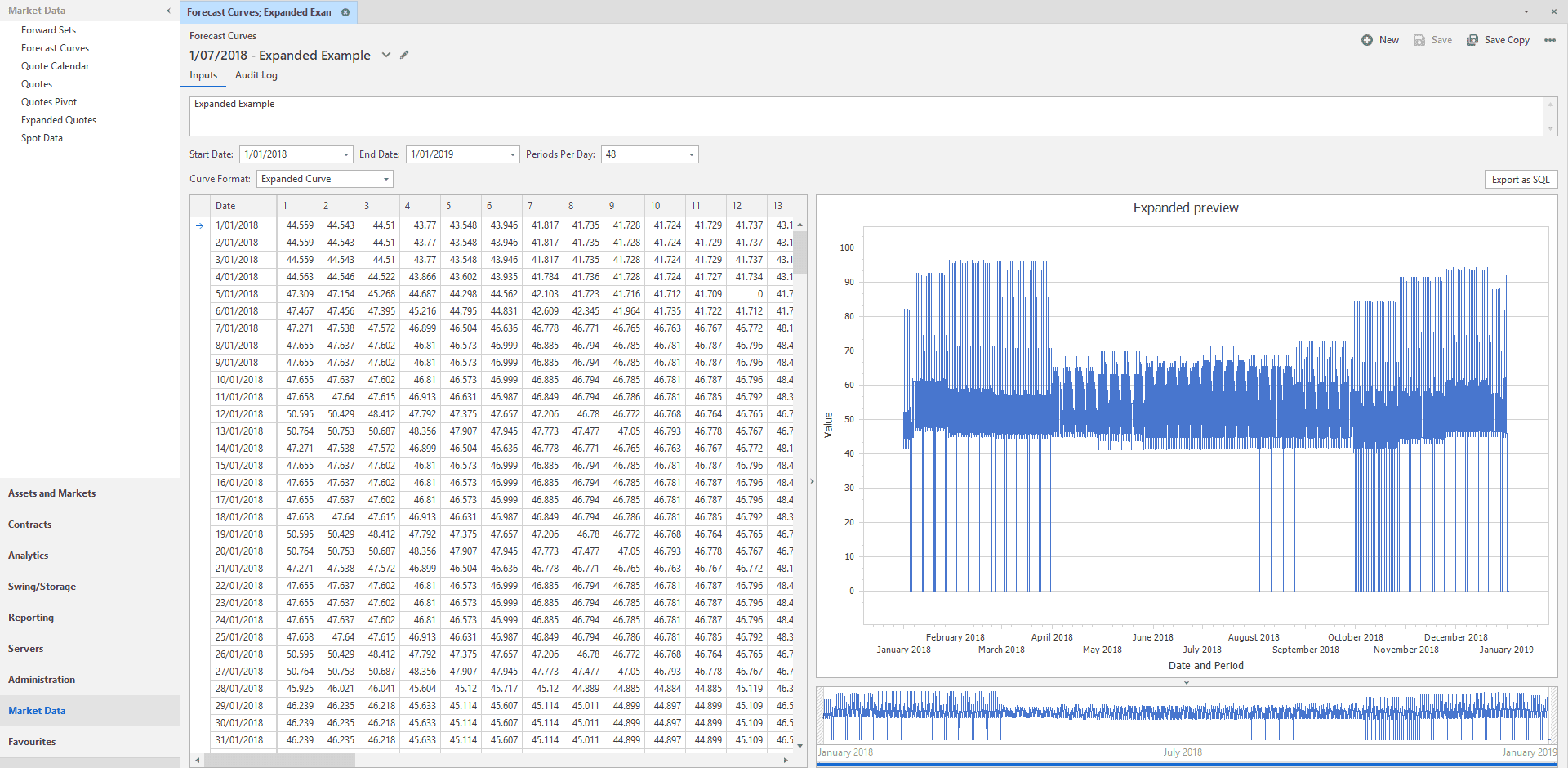
Task: Click the Expanded Example description text field
Action: (x=866, y=116)
